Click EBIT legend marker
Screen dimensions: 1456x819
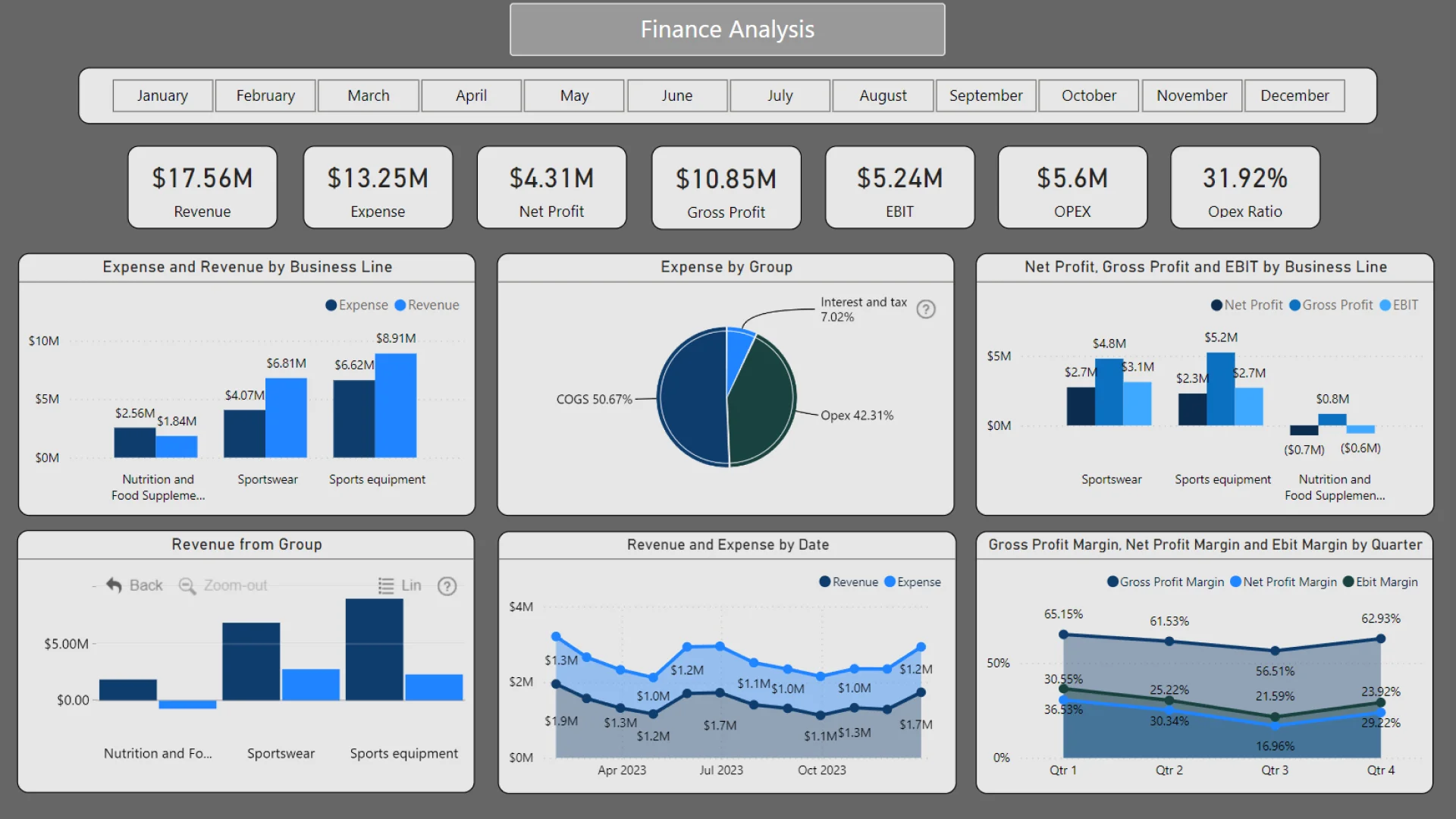[x=1385, y=305]
